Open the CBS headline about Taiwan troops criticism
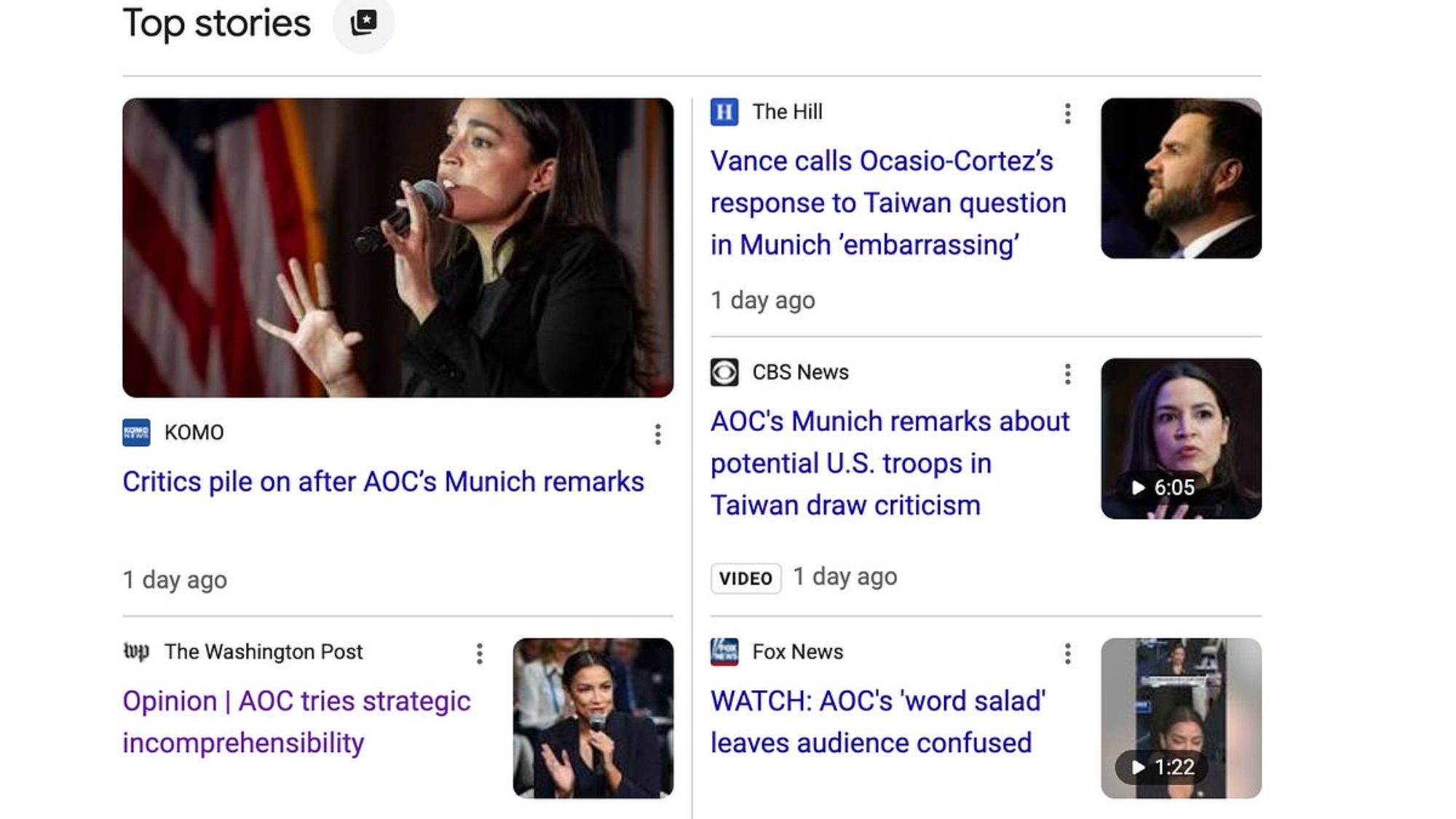The width and height of the screenshot is (1456, 819). point(890,463)
